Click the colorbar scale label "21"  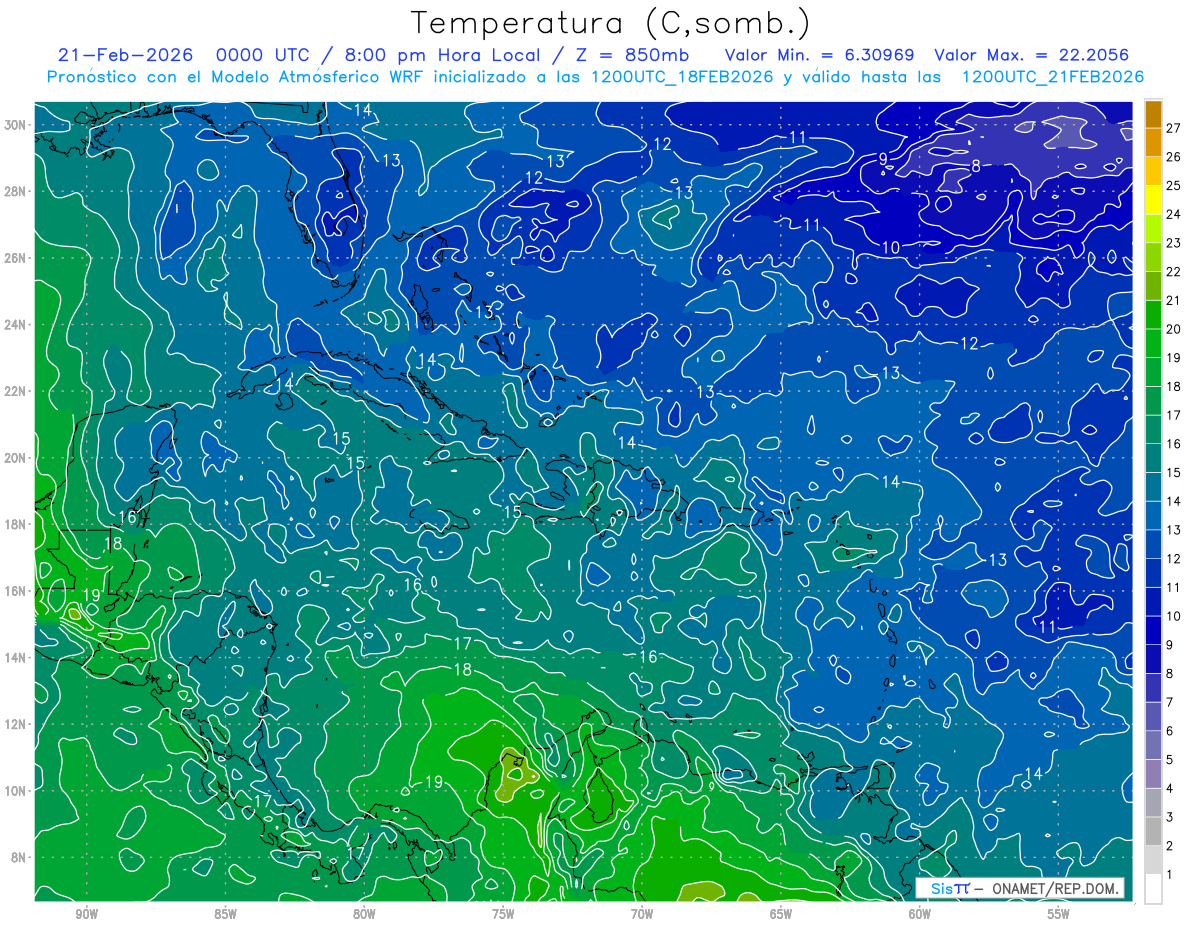1173,301
